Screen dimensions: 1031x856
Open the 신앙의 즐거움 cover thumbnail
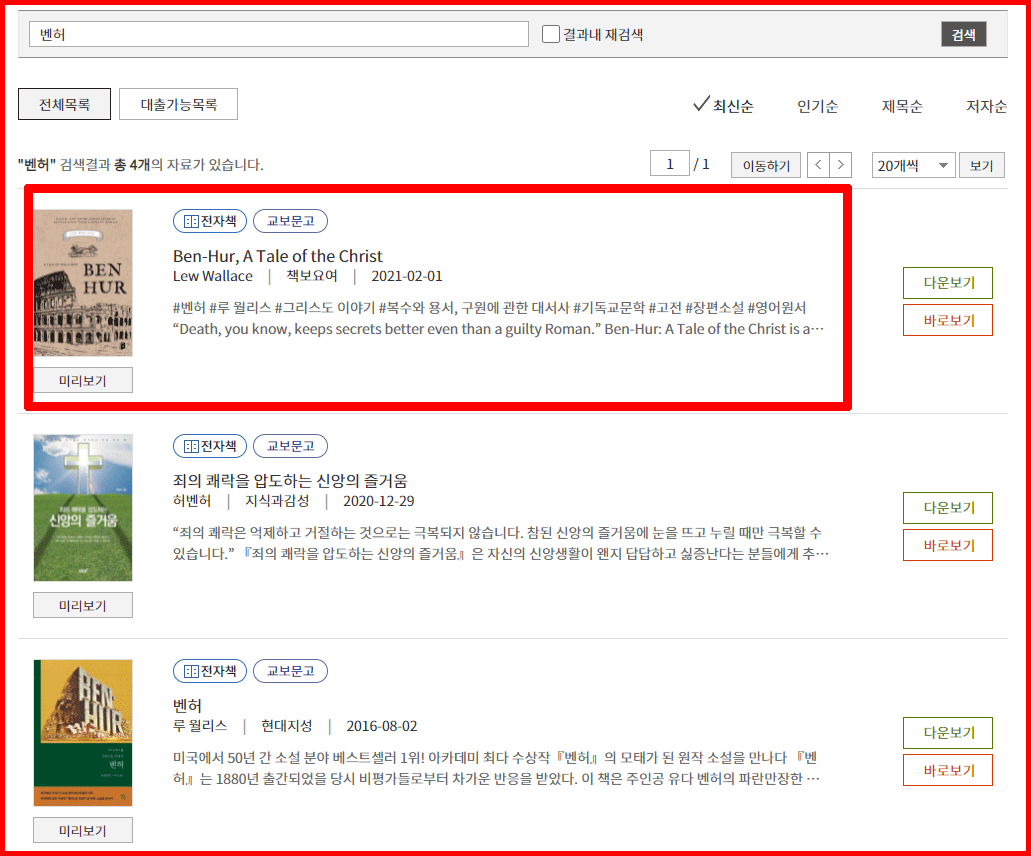83,508
